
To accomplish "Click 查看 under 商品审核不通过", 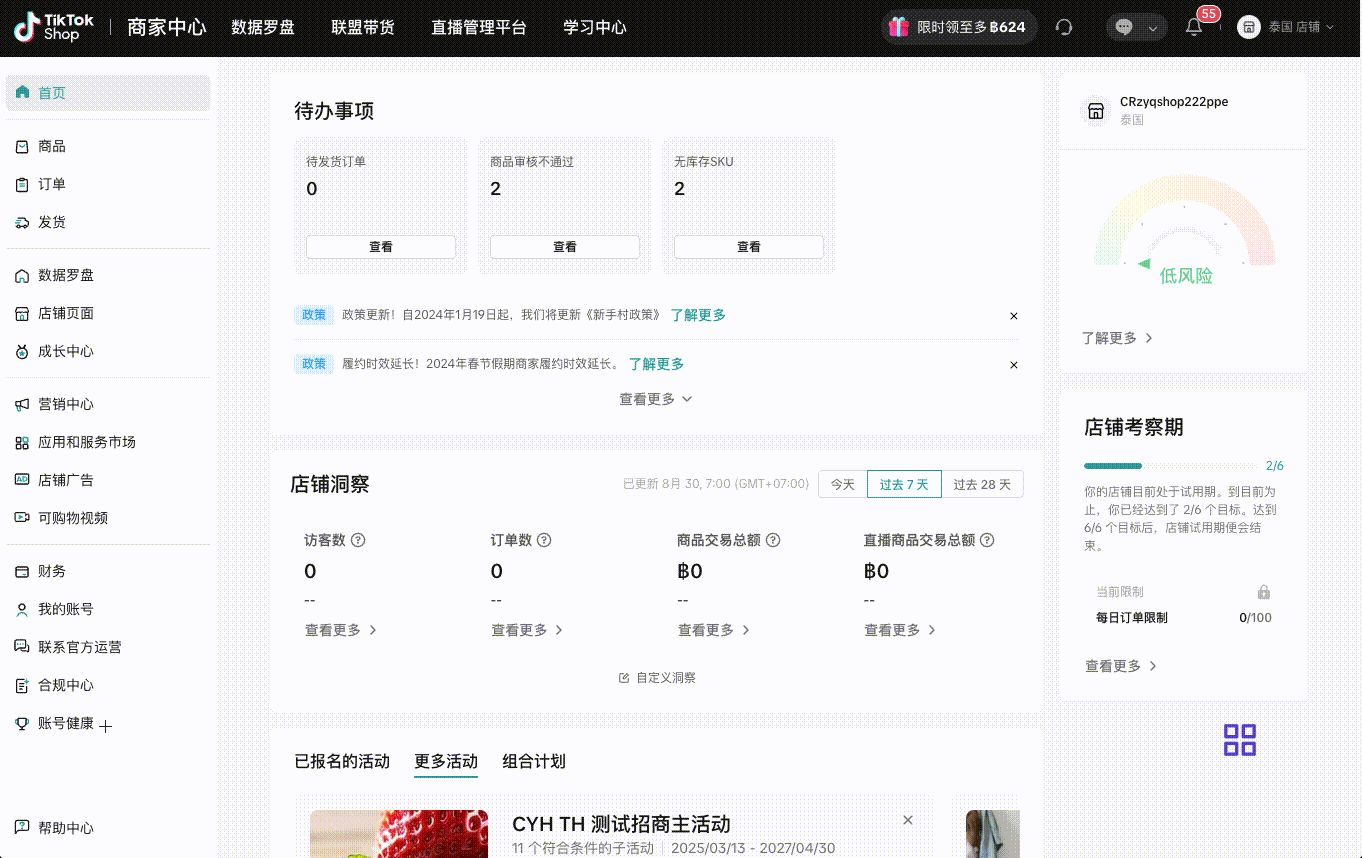I will (564, 247).
